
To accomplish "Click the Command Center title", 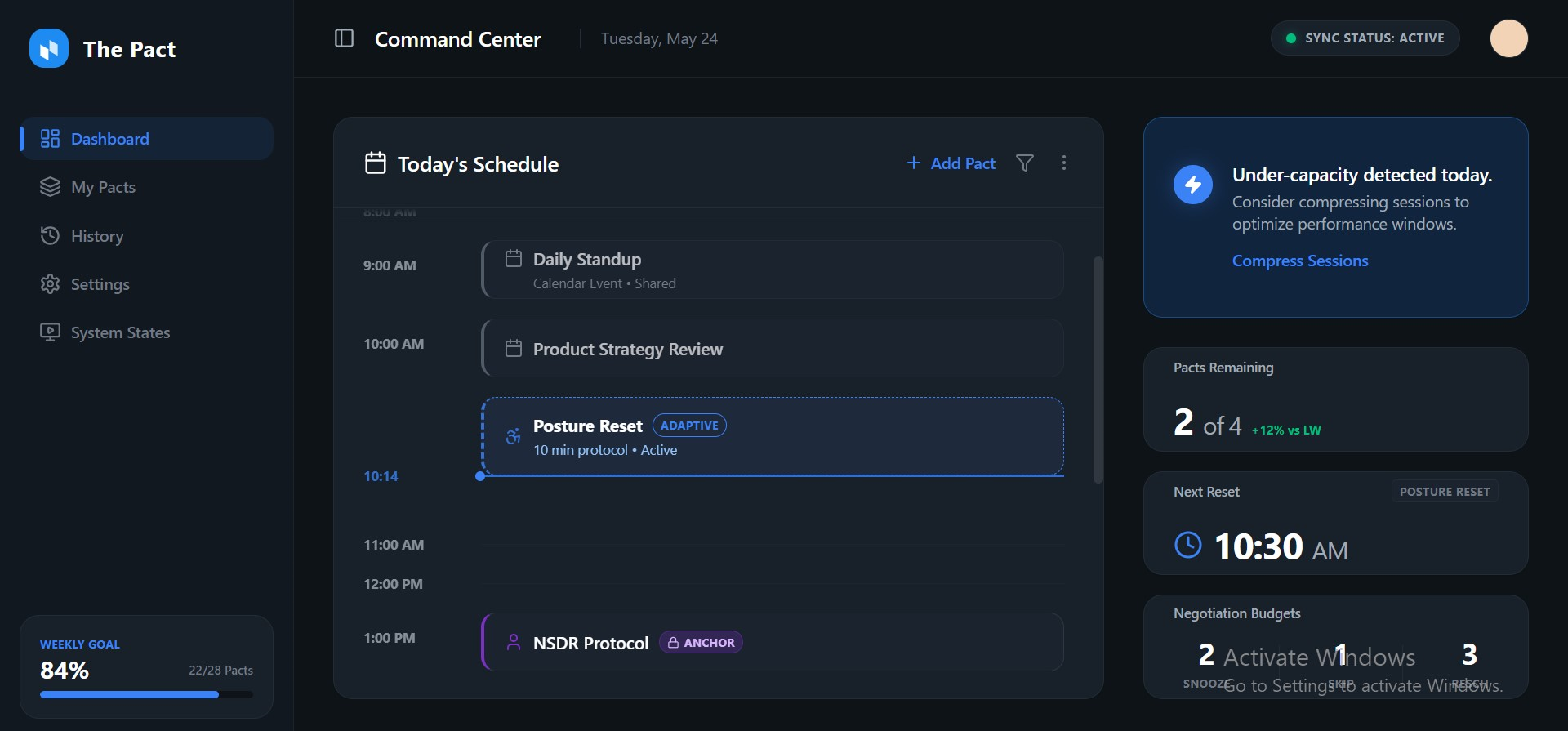I will (x=457, y=39).
